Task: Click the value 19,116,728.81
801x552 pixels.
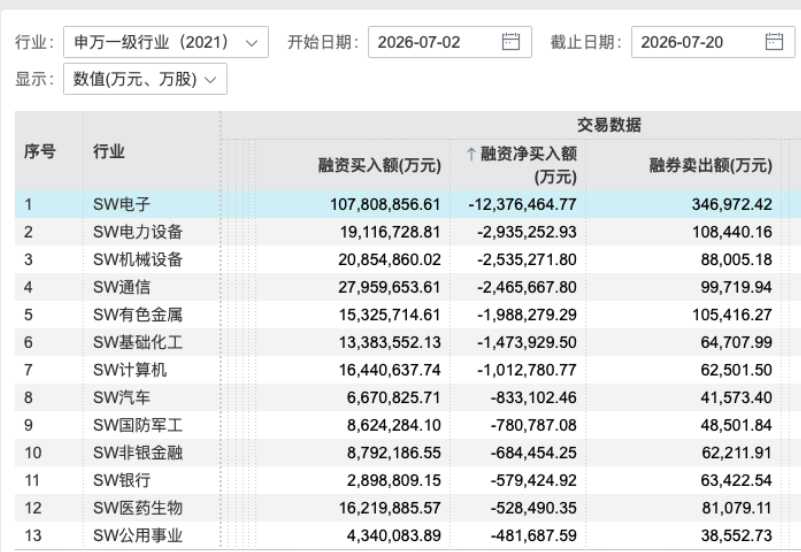Action: click(390, 232)
